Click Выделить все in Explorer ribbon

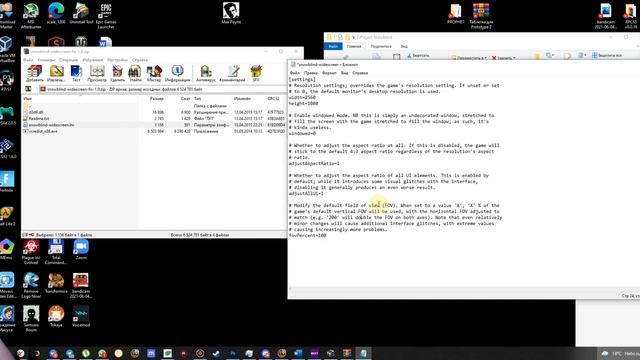[x=607, y=56]
